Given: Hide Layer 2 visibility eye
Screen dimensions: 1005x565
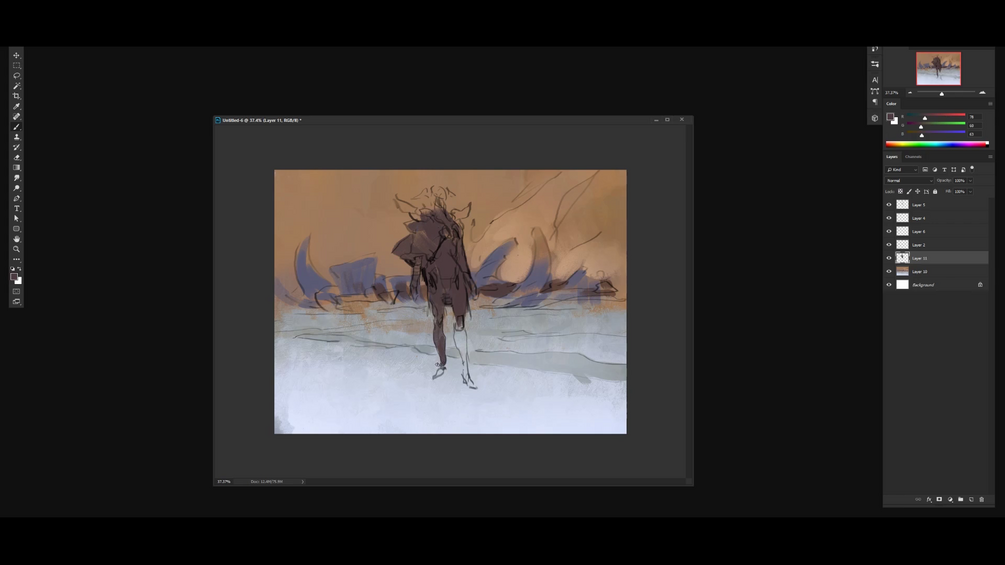Looking at the screenshot, I should tap(889, 245).
